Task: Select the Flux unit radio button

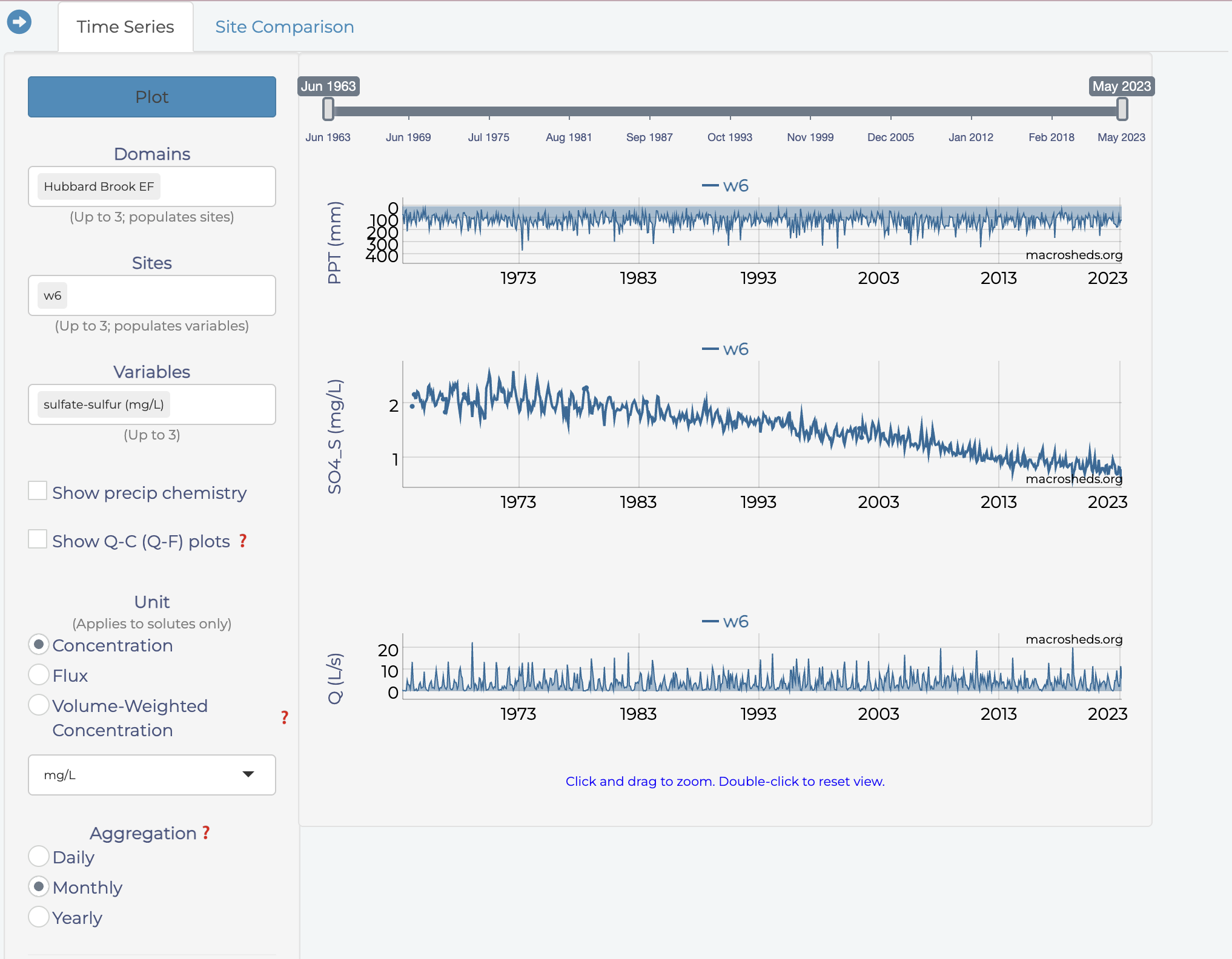Action: (x=39, y=675)
